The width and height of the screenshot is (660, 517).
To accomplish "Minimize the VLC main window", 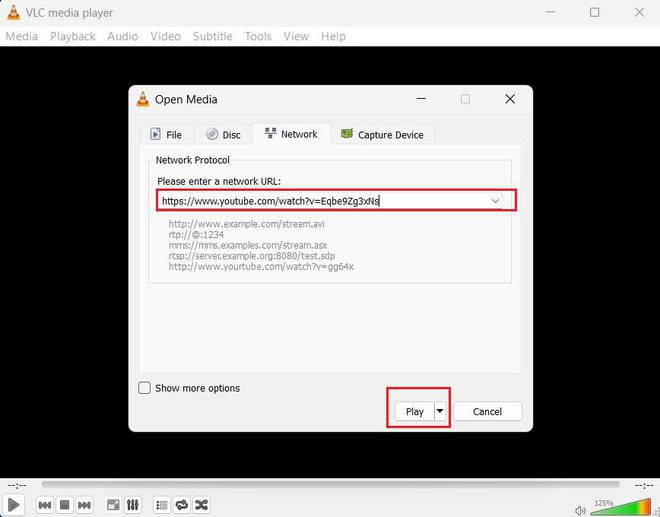I will click(x=551, y=12).
